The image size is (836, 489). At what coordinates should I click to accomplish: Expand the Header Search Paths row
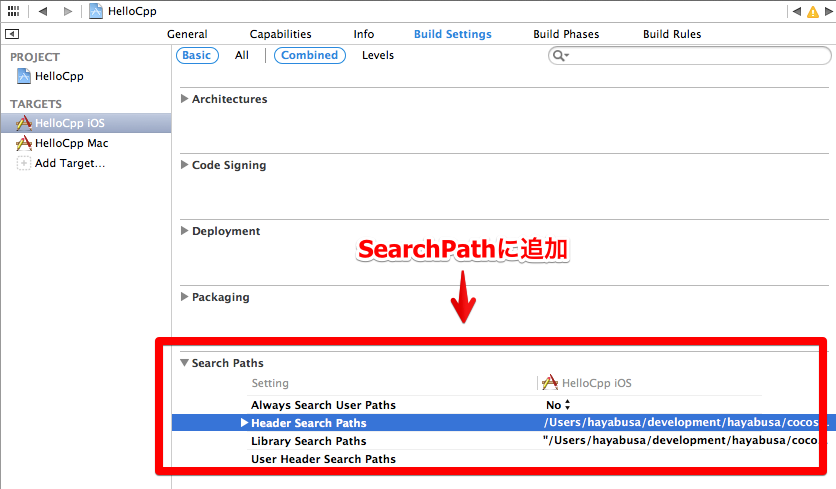point(244,423)
